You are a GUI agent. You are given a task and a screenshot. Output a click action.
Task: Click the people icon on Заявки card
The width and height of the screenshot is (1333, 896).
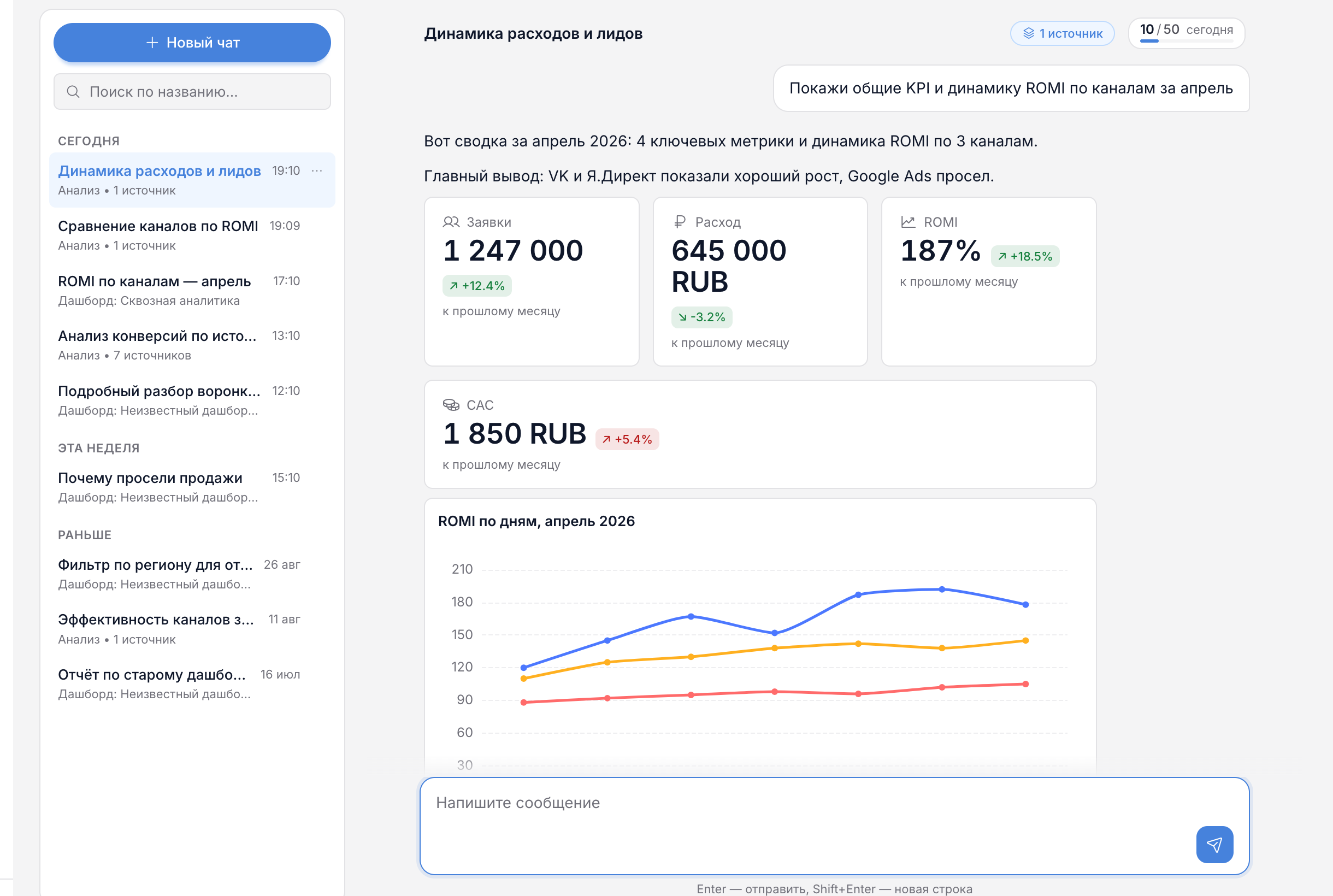tap(451, 222)
